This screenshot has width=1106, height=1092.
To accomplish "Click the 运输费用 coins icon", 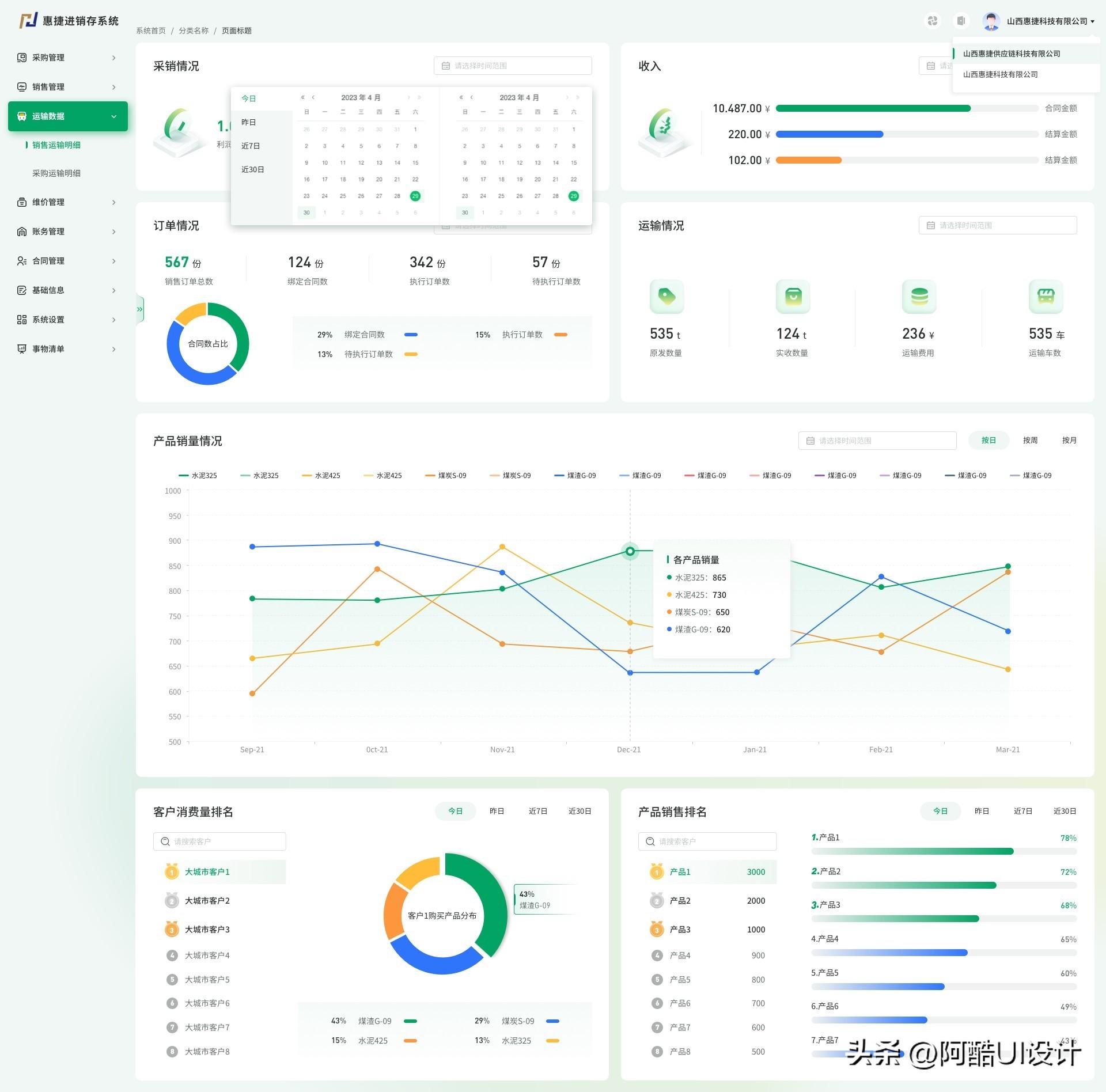I will (x=919, y=297).
